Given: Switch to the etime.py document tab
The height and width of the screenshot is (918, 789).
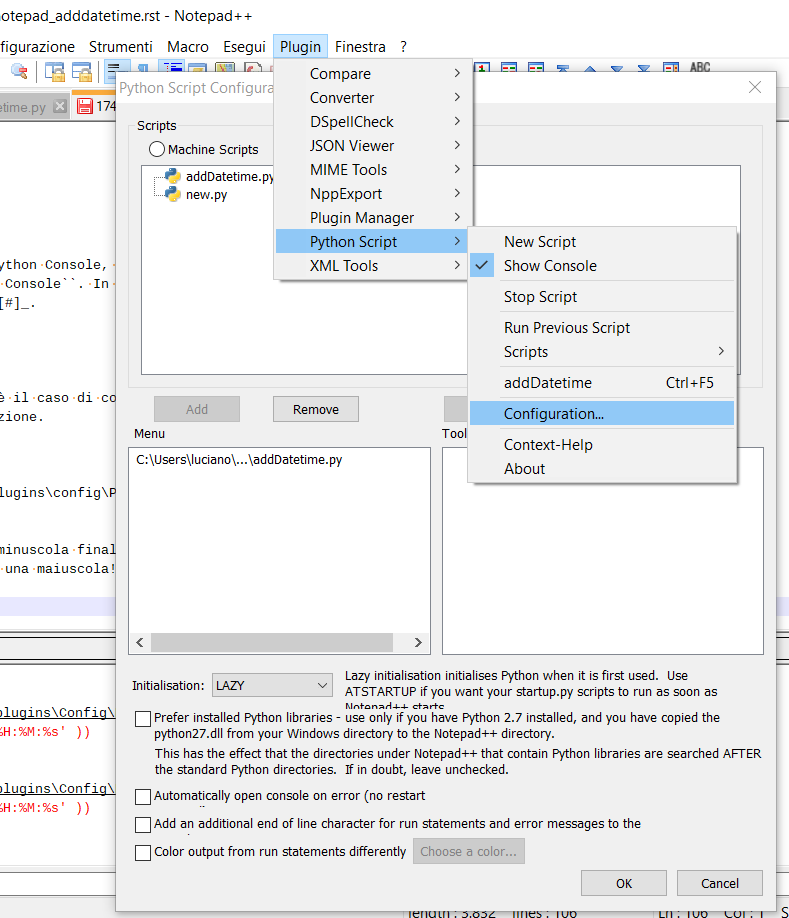Looking at the screenshot, I should click(23, 107).
